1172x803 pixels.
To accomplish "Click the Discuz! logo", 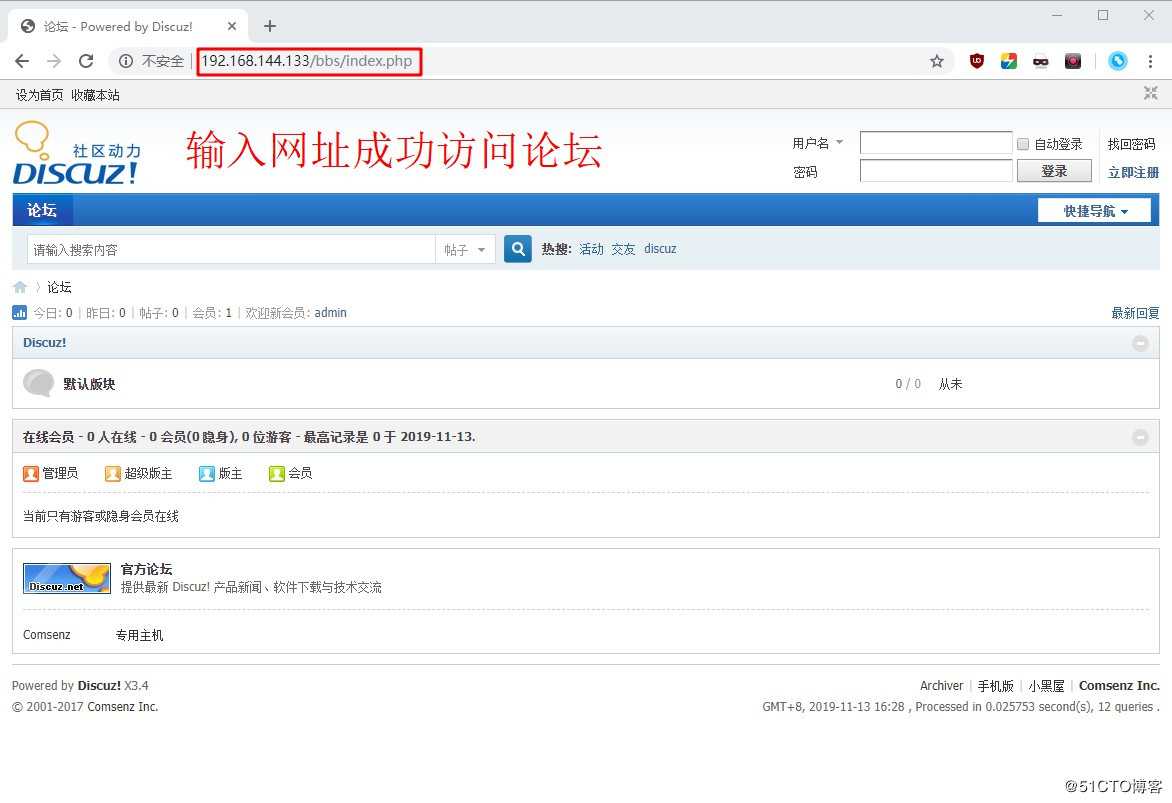I will (x=76, y=153).
